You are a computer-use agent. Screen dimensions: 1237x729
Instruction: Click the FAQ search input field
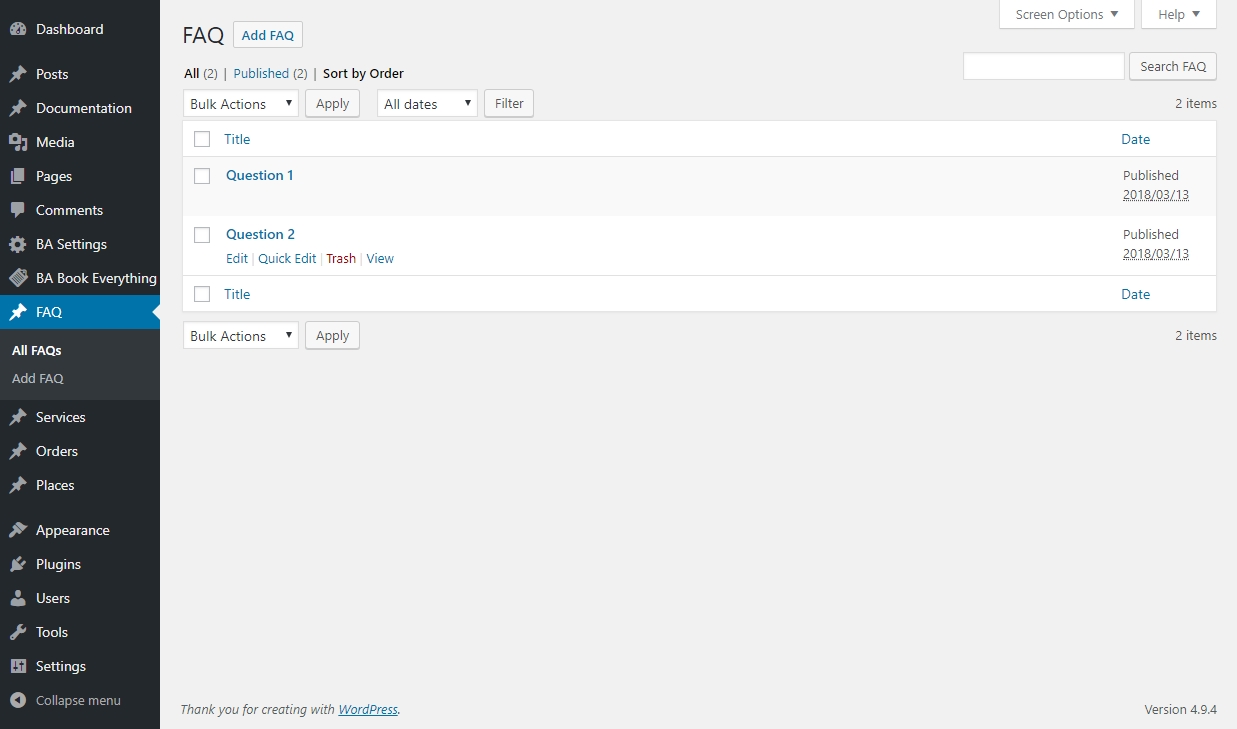click(x=1043, y=66)
